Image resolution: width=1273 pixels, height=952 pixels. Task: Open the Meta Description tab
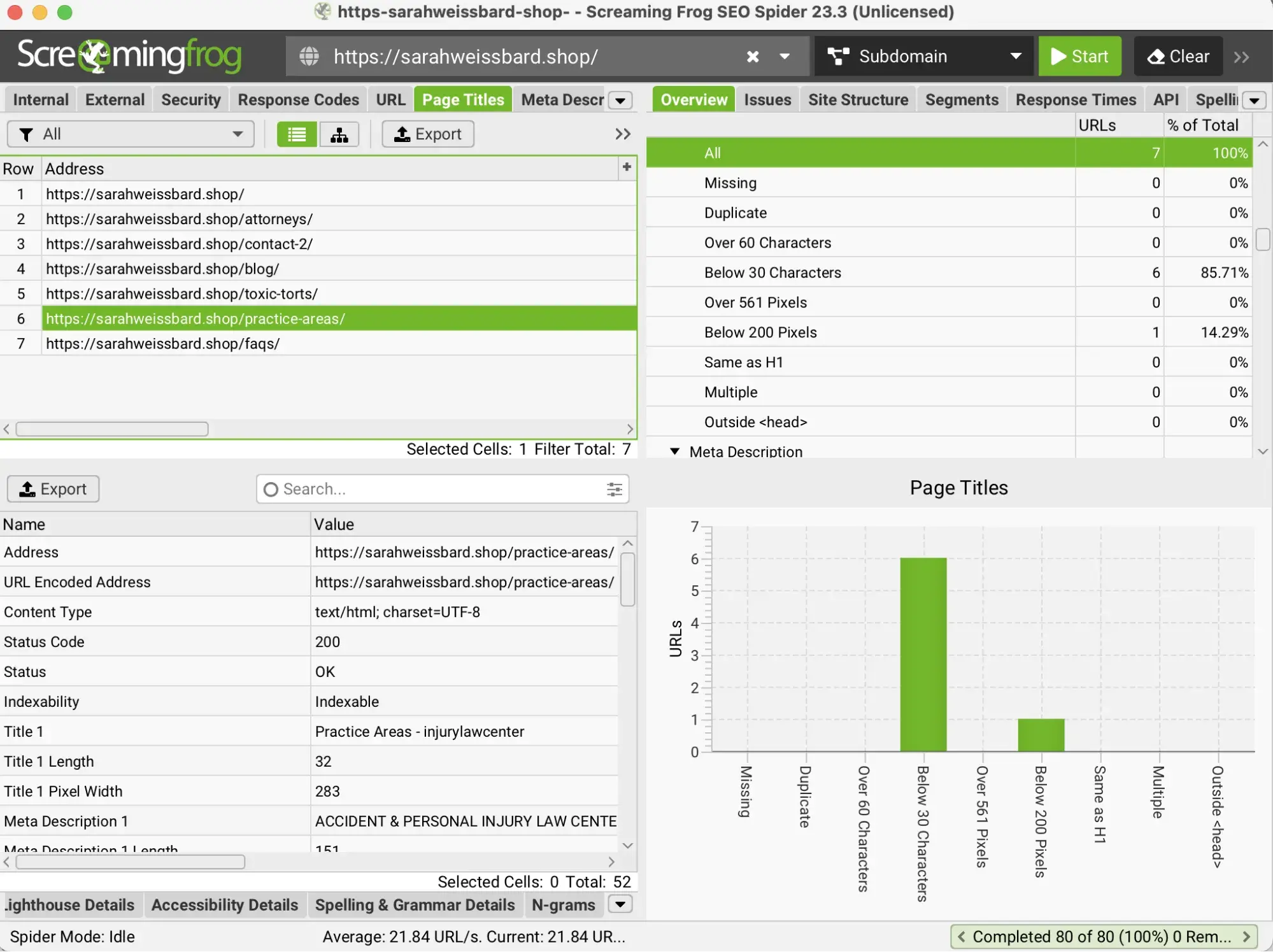tap(562, 100)
